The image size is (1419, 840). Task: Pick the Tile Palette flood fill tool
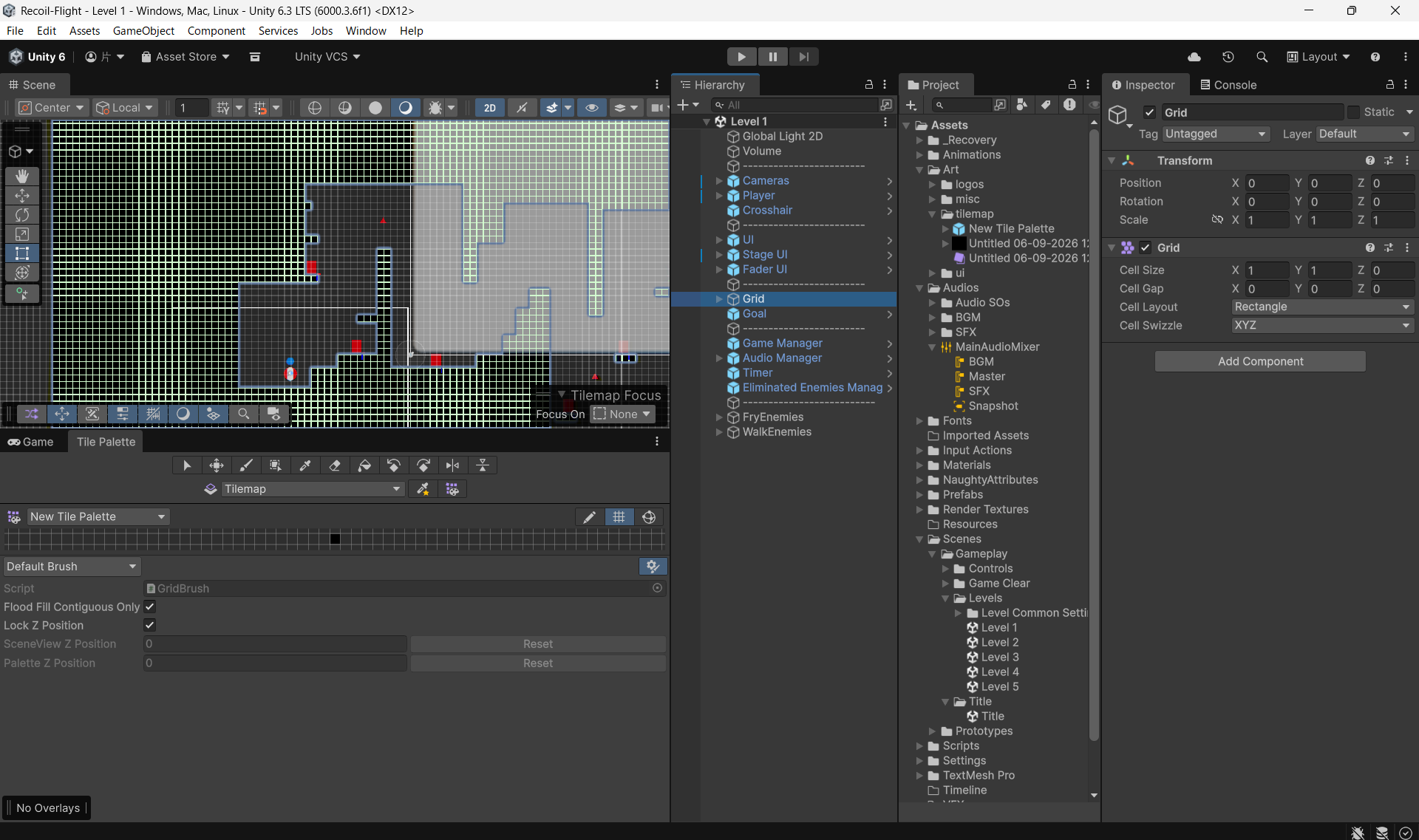[x=364, y=465]
